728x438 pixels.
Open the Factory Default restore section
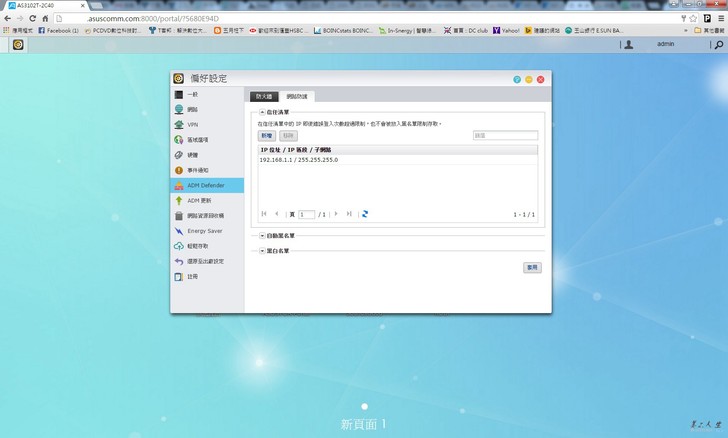click(207, 261)
